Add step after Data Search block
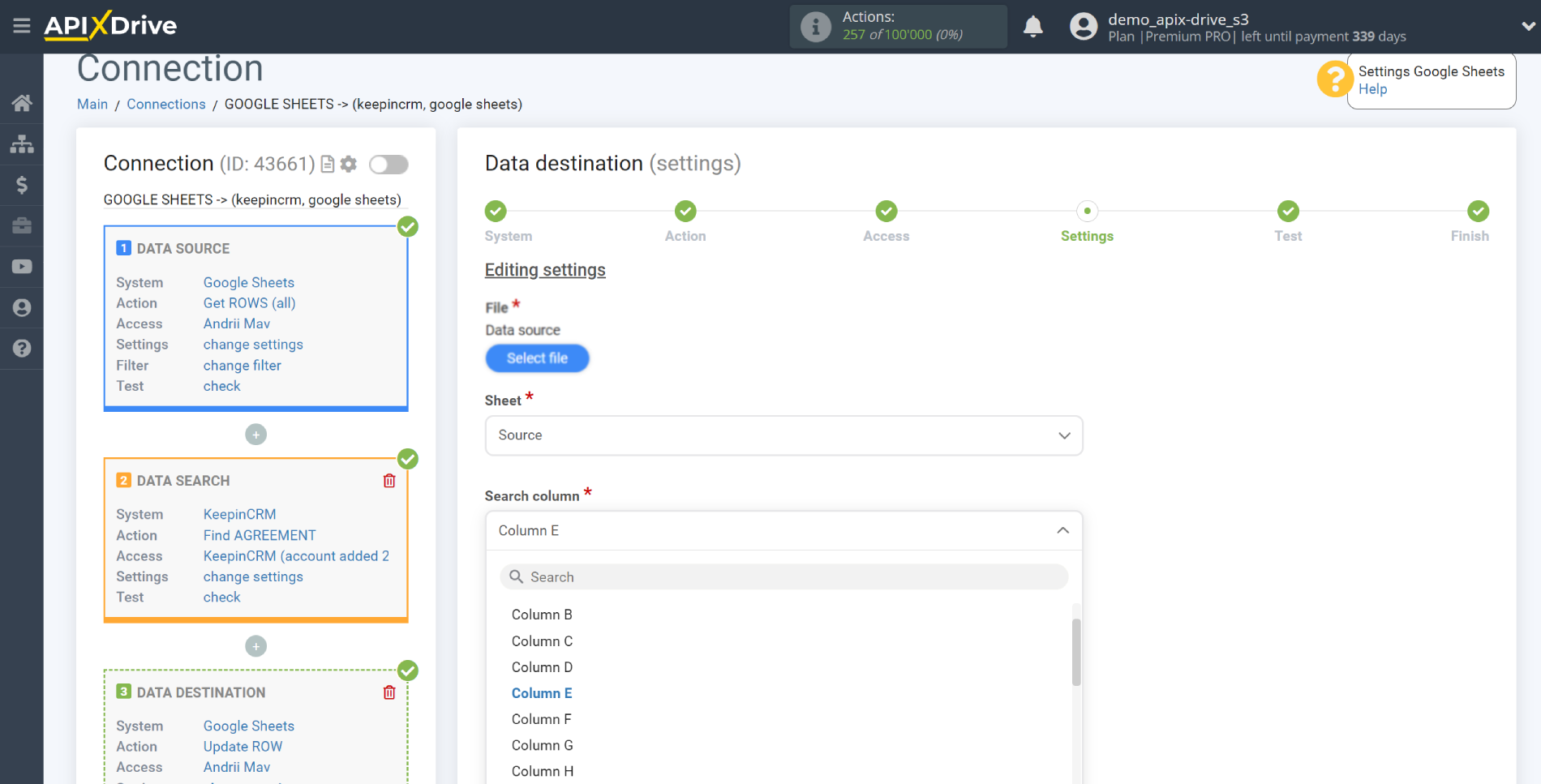The image size is (1541, 784). (256, 646)
